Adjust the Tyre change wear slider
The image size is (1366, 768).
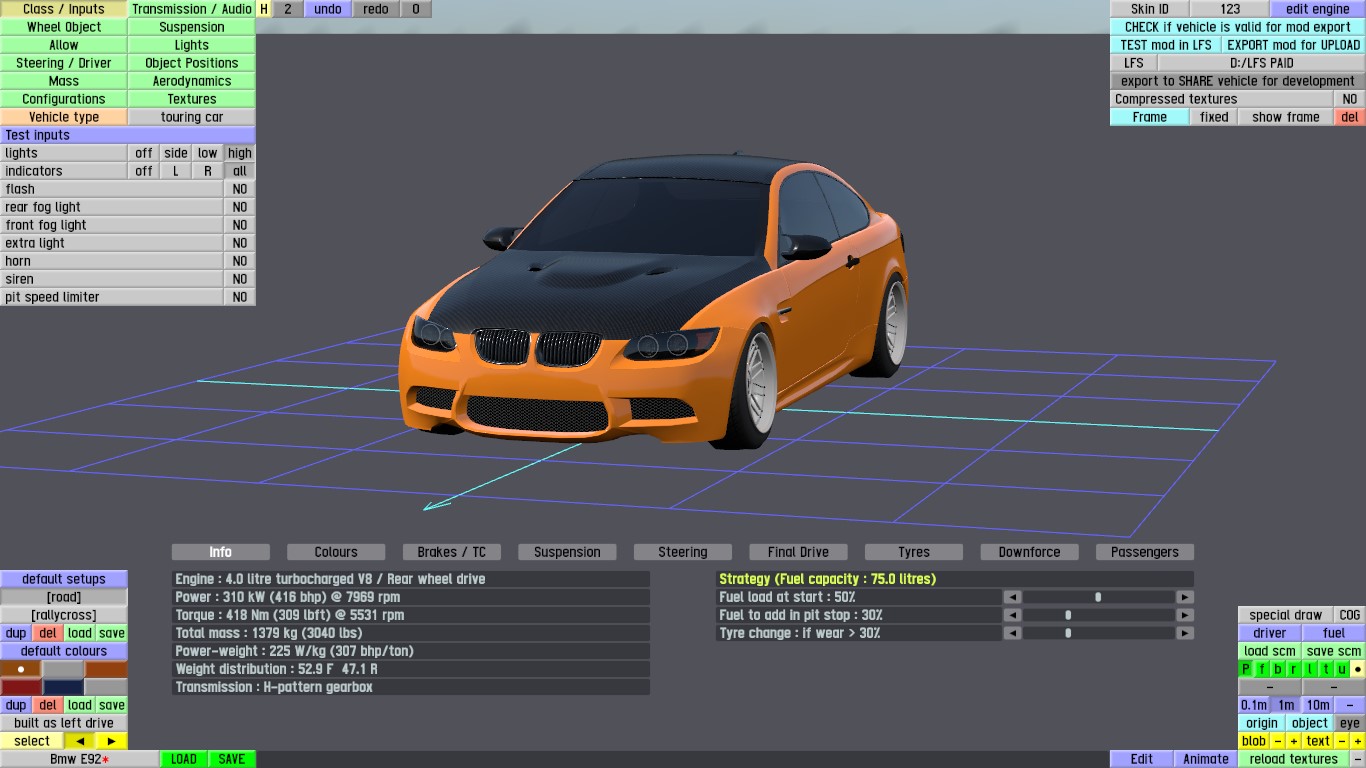[1098, 633]
